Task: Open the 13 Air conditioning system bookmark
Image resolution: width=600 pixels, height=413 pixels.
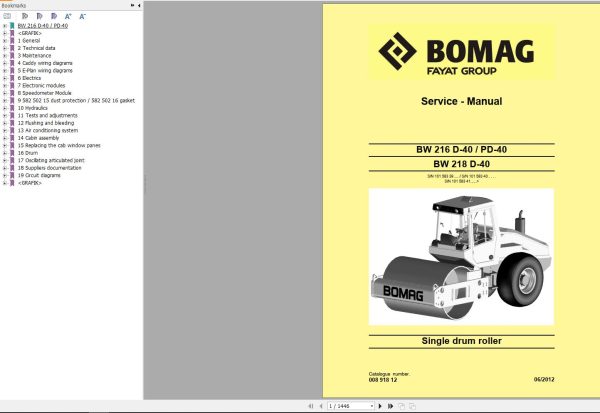Action: point(48,131)
